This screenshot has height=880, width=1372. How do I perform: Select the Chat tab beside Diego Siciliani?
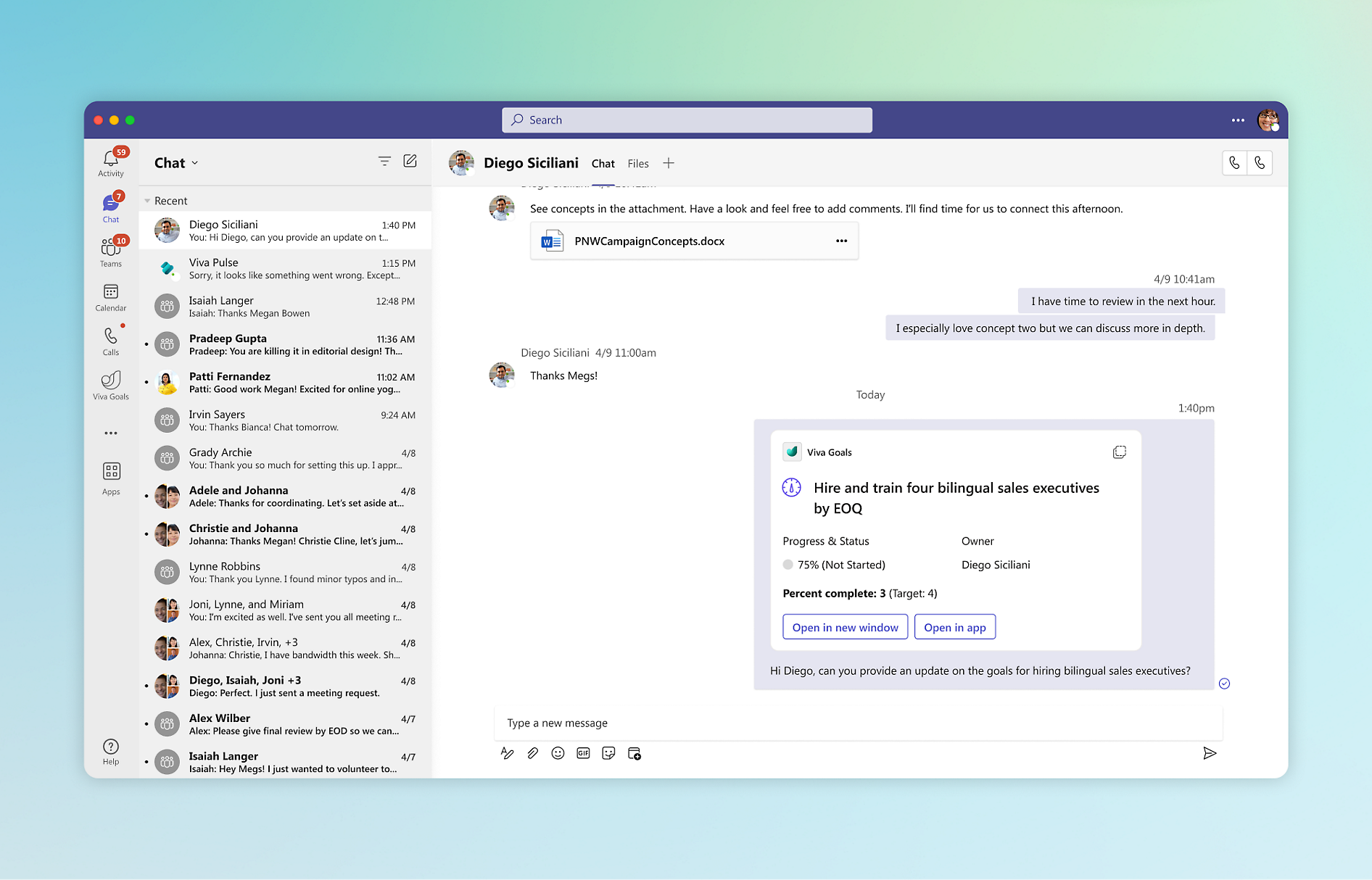tap(603, 164)
